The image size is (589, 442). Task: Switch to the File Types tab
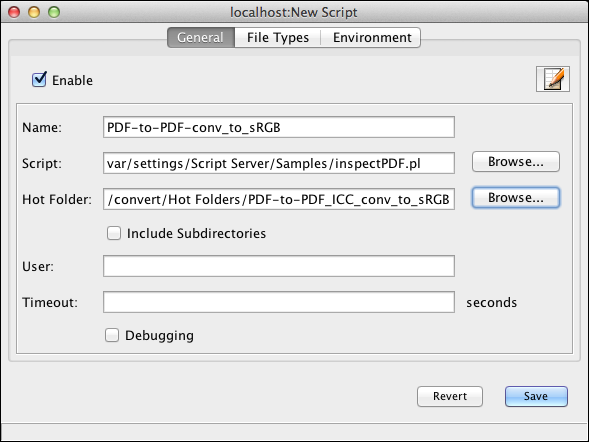pos(278,38)
